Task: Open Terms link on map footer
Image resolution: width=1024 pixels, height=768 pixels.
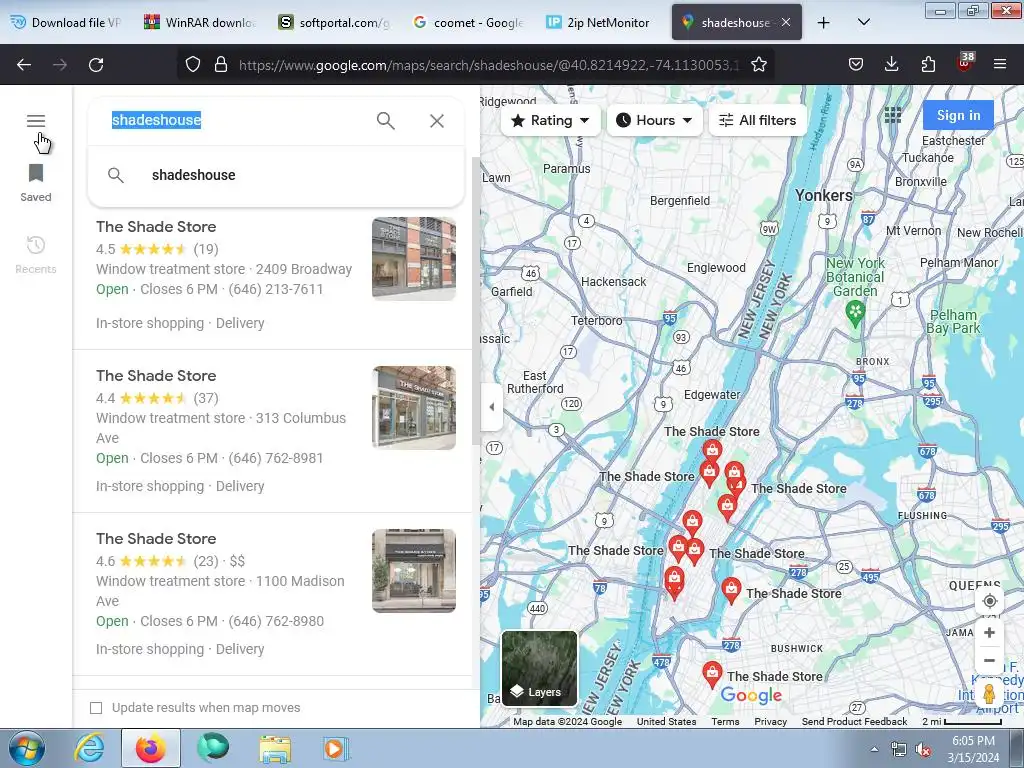Action: (x=725, y=722)
